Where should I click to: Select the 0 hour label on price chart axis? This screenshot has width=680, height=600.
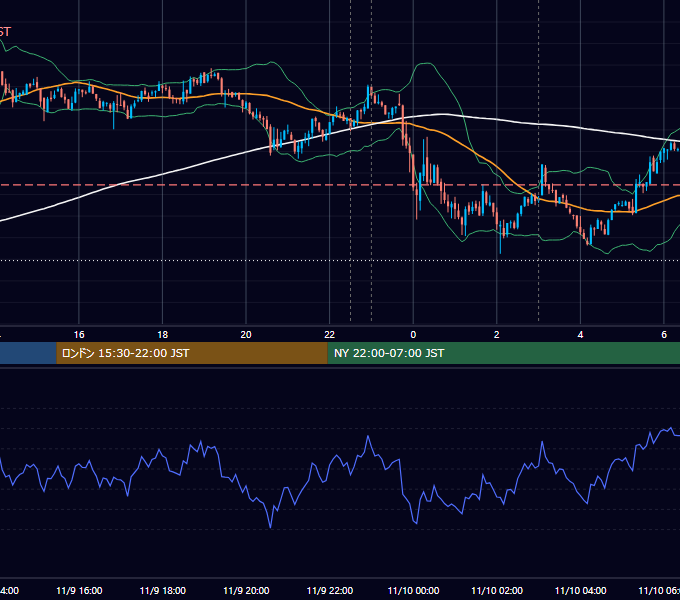[413, 335]
